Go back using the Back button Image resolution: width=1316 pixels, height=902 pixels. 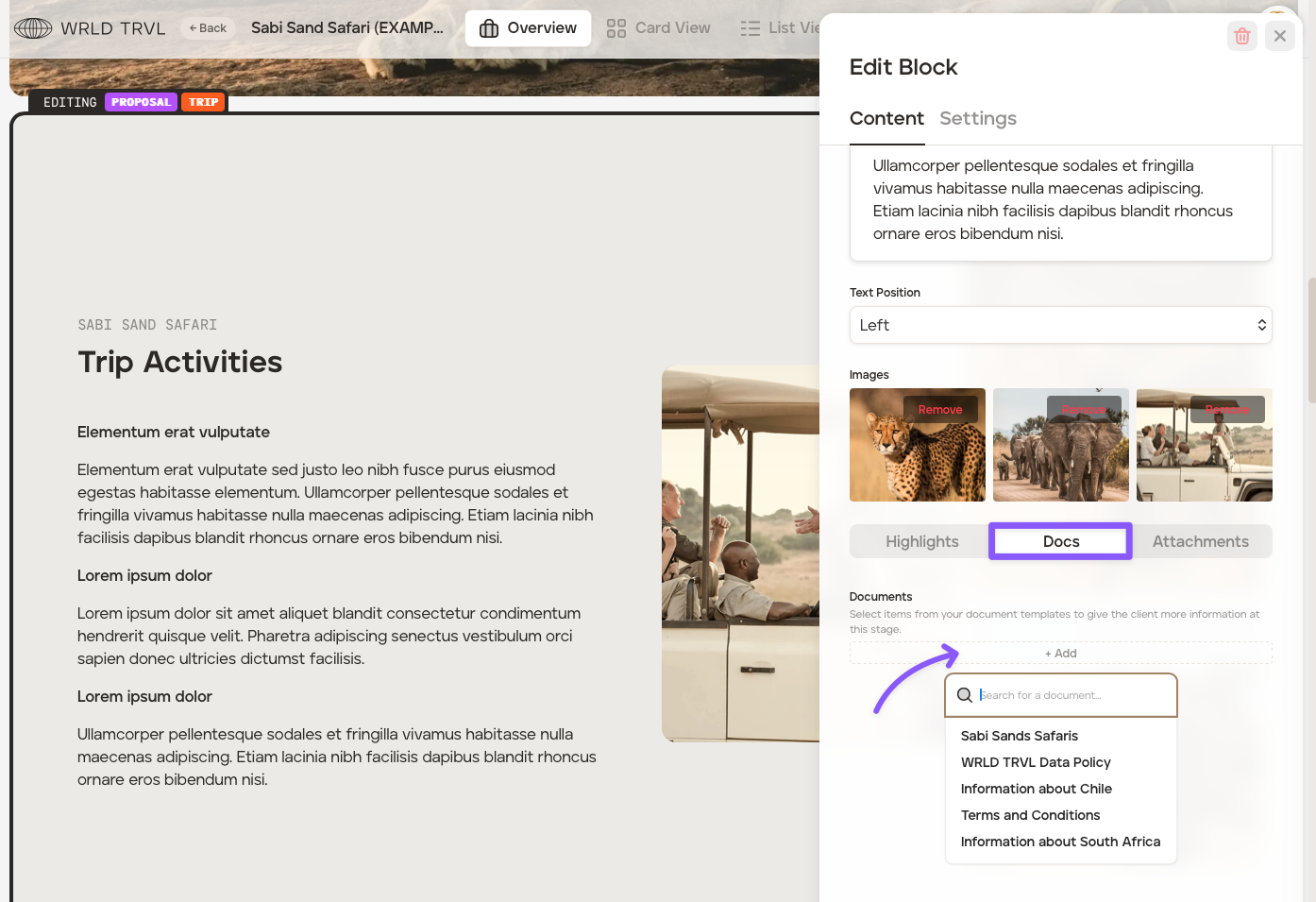pyautogui.click(x=208, y=28)
